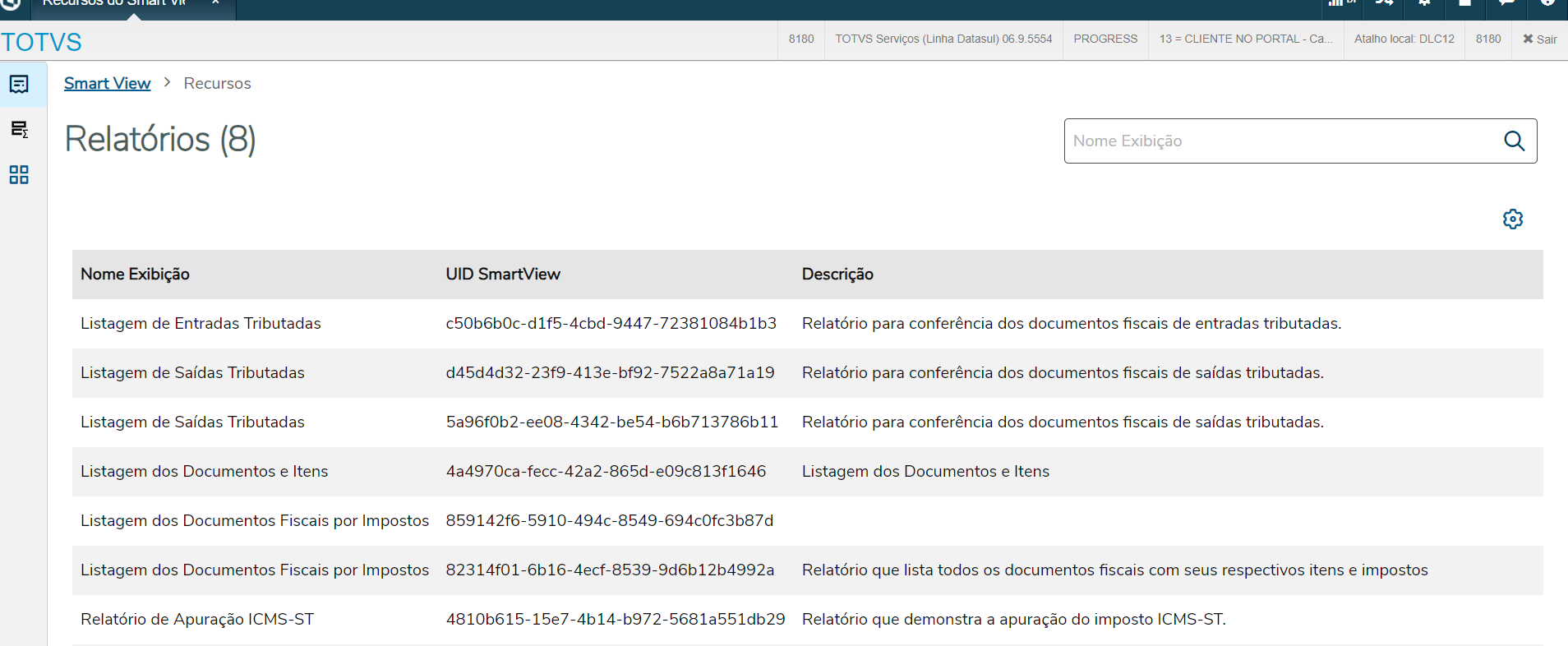
Task: Click the entradas tributadas description text
Action: click(x=1072, y=323)
